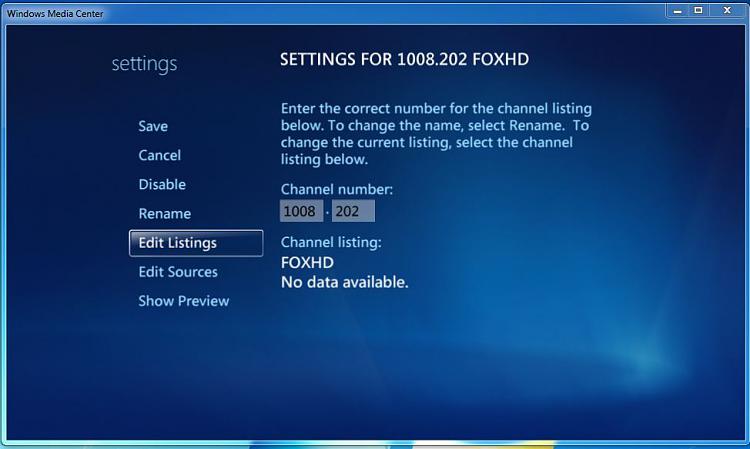This screenshot has width=750, height=449.
Task: Select Cancel in the settings menu
Action: (160, 155)
